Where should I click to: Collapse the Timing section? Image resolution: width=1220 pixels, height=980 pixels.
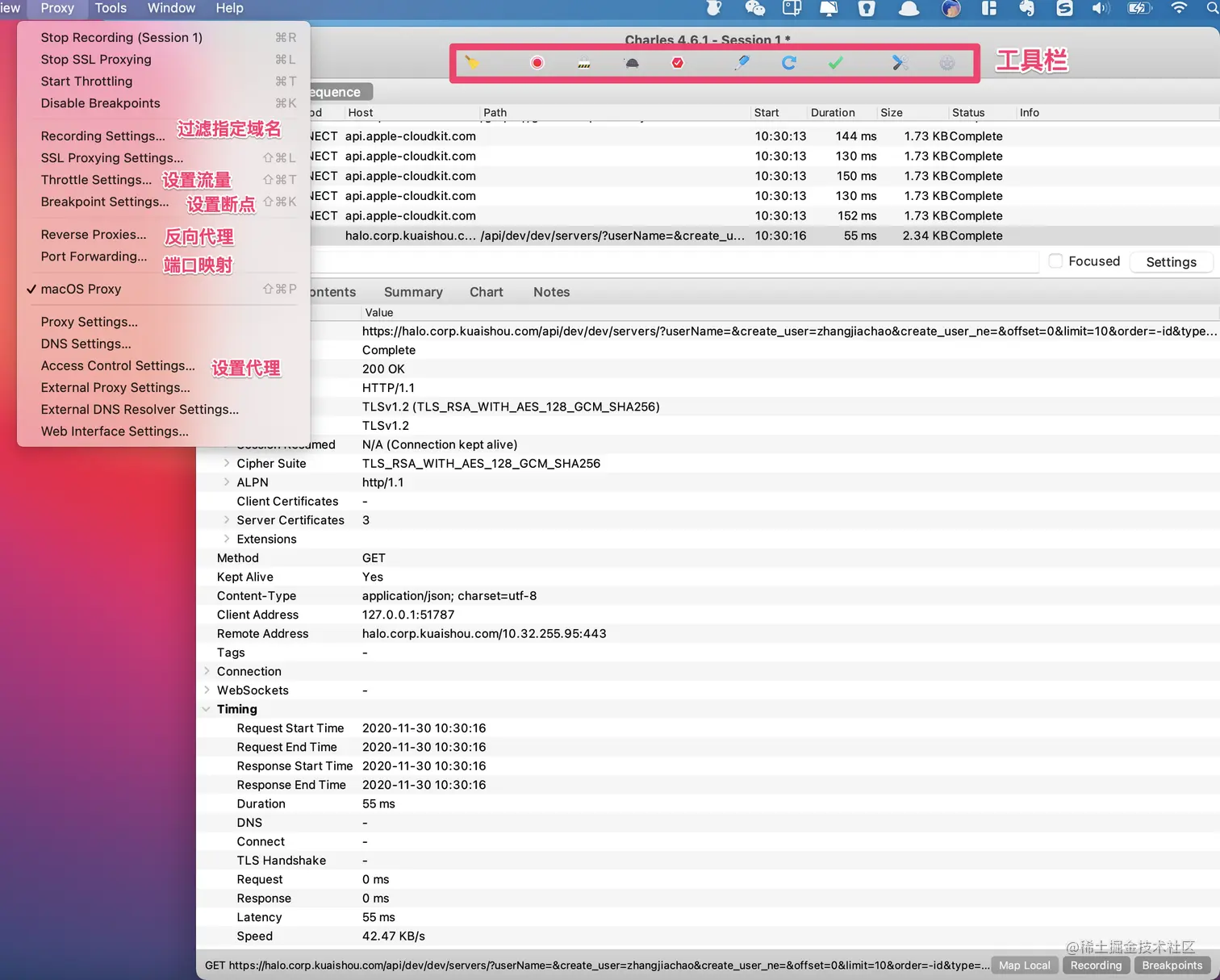coord(207,709)
